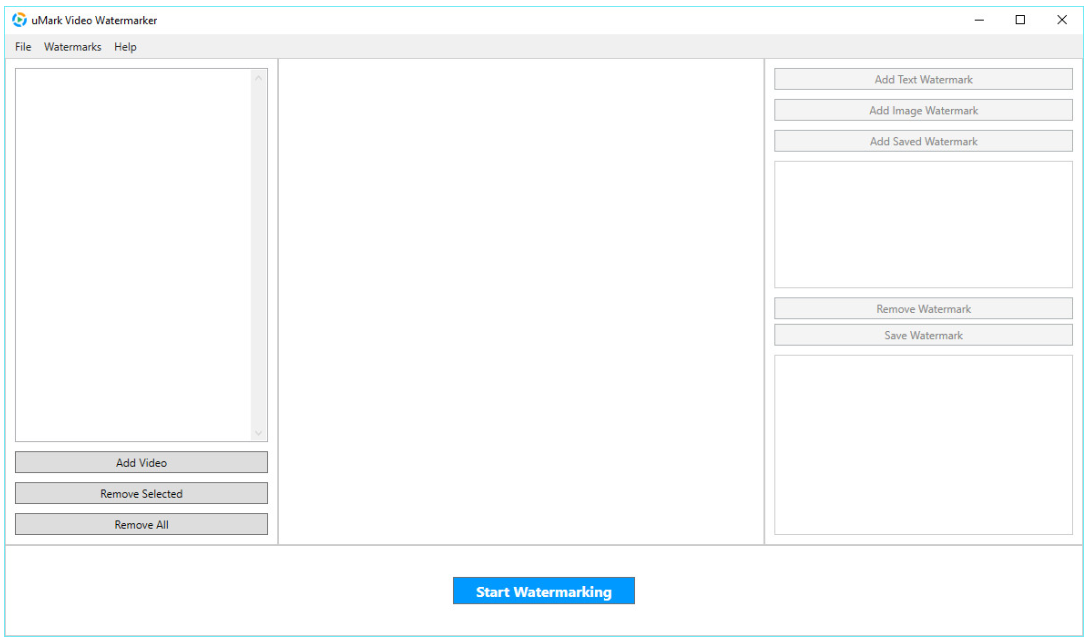This screenshot has width=1088, height=642.
Task: Click the Remove Watermark button
Action: pyautogui.click(x=923, y=309)
